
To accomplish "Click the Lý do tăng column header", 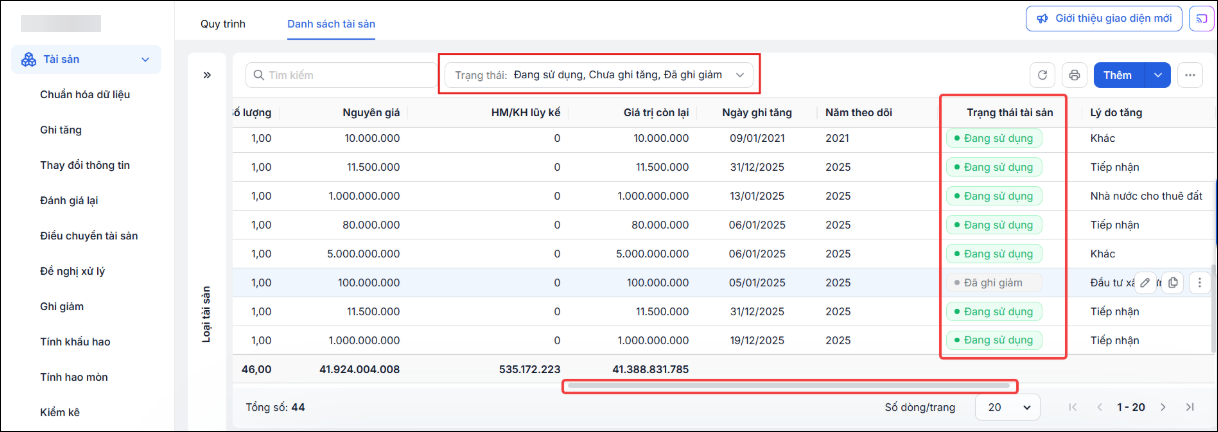I will pyautogui.click(x=1116, y=112).
